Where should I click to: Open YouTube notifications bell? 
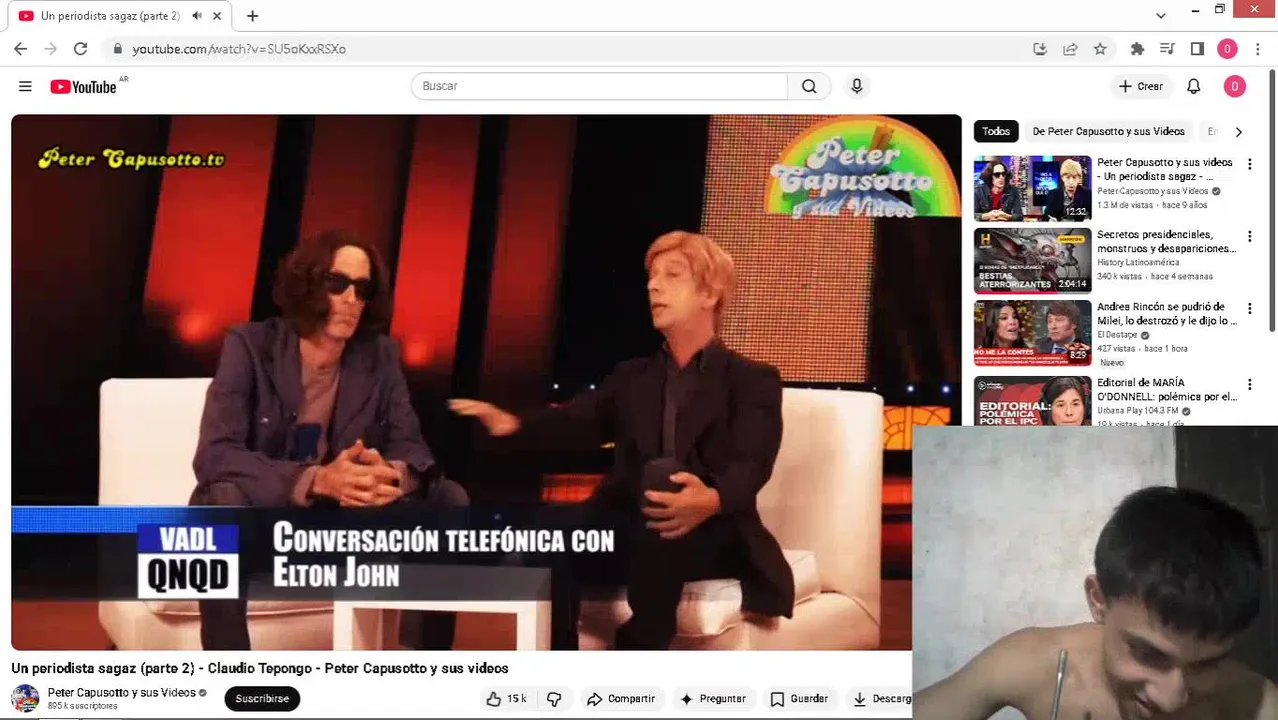click(x=1193, y=87)
